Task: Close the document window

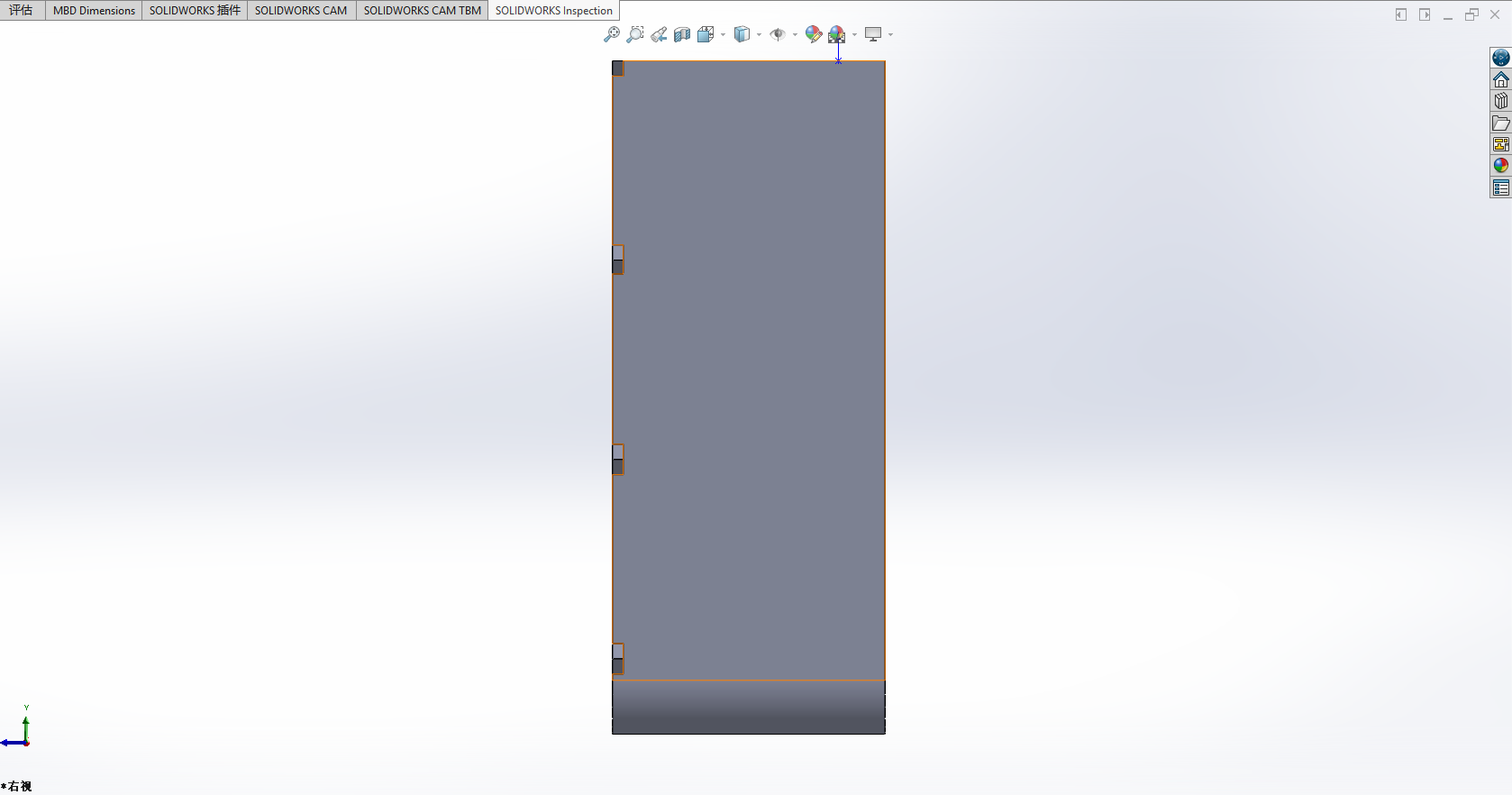Action: click(1495, 14)
